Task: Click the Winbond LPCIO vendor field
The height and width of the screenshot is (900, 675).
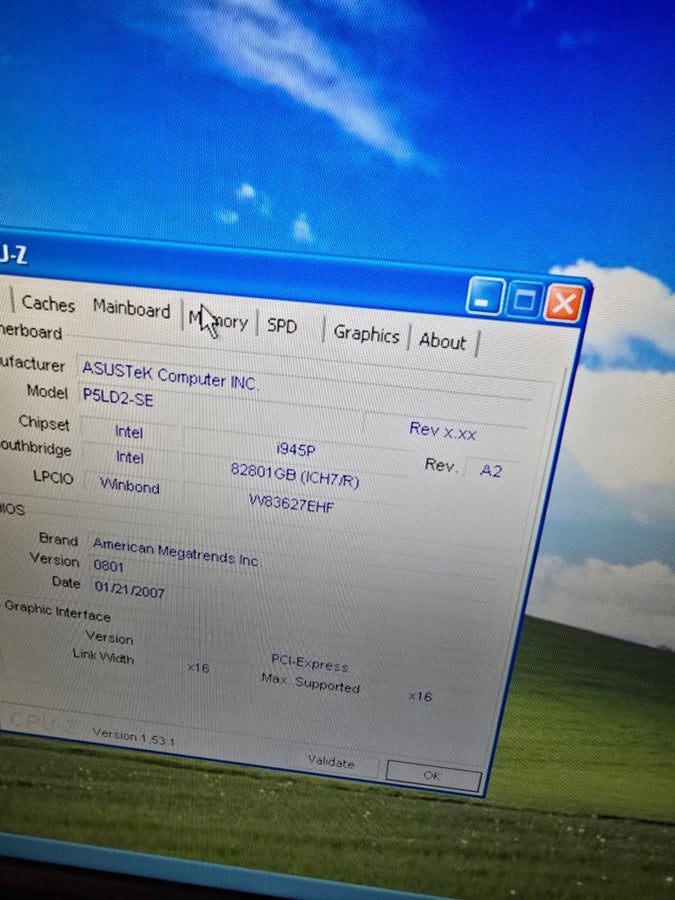Action: [x=130, y=485]
